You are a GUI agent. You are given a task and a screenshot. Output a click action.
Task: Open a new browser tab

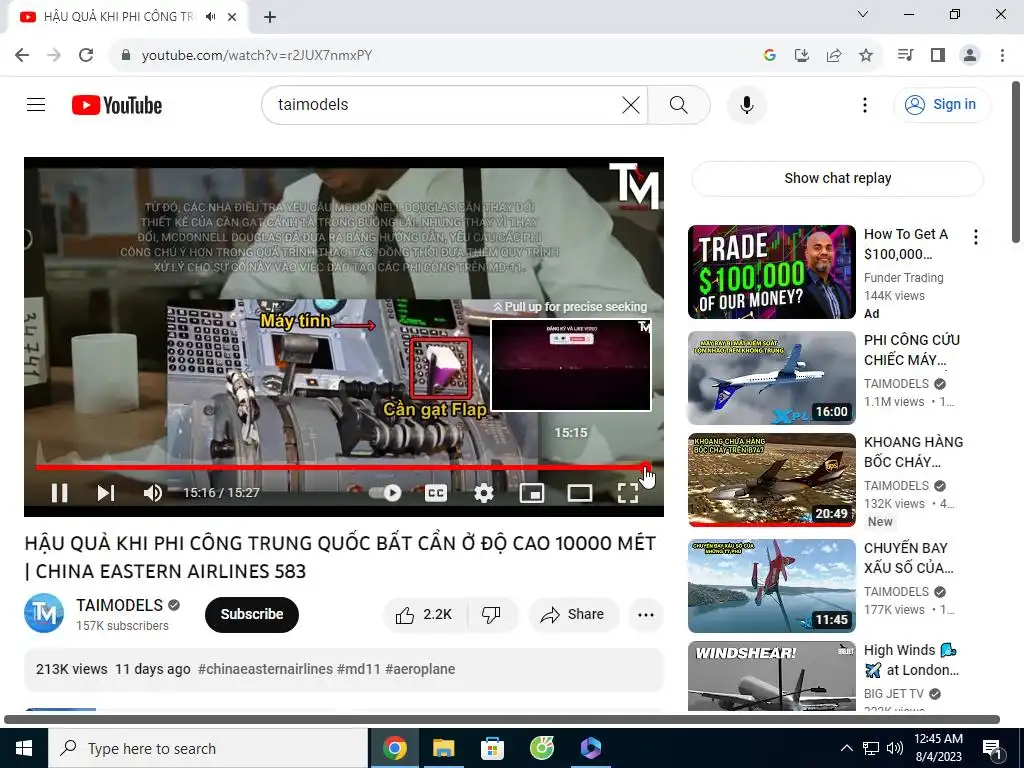[270, 17]
